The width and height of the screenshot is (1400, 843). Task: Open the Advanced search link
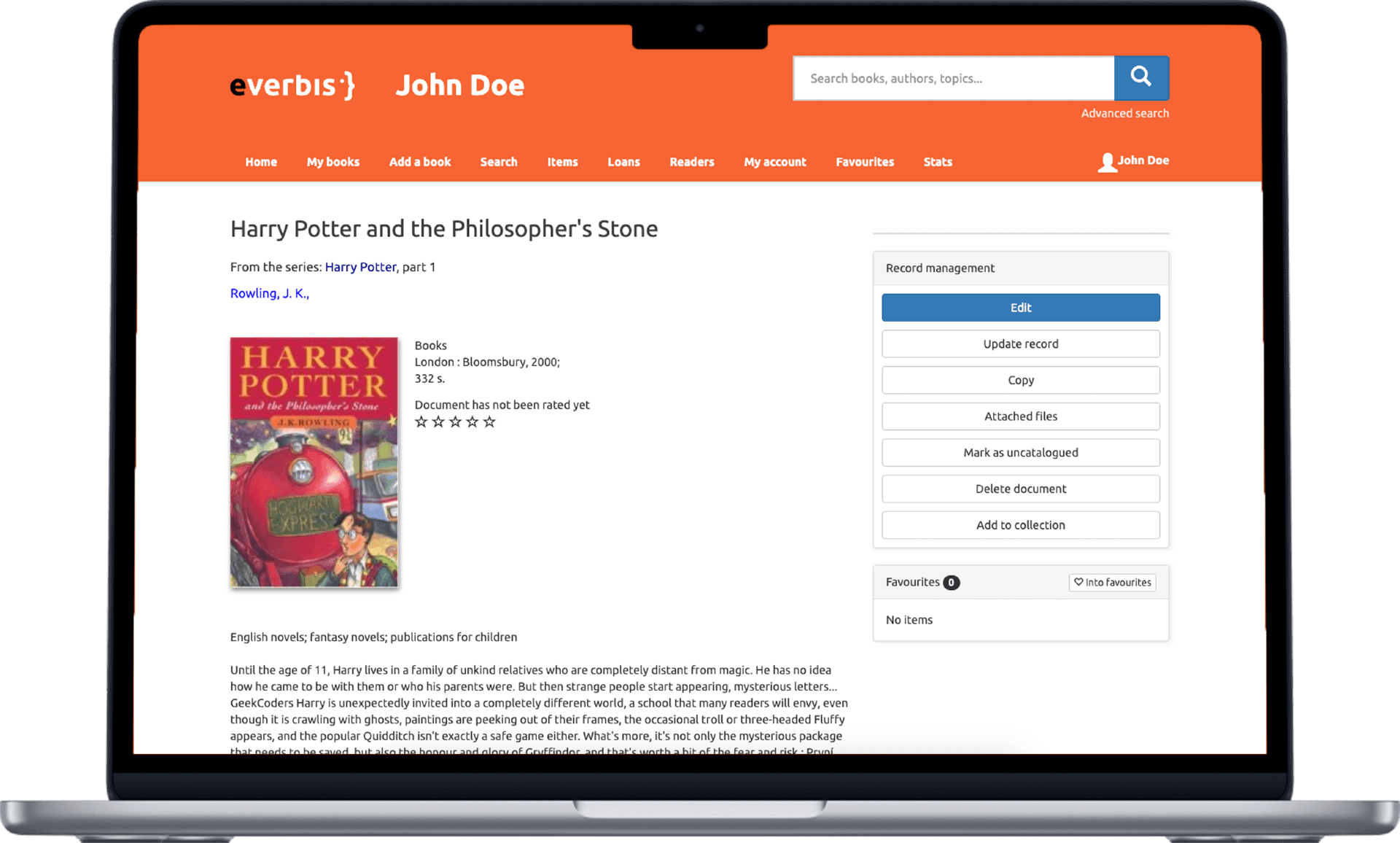coord(1125,113)
